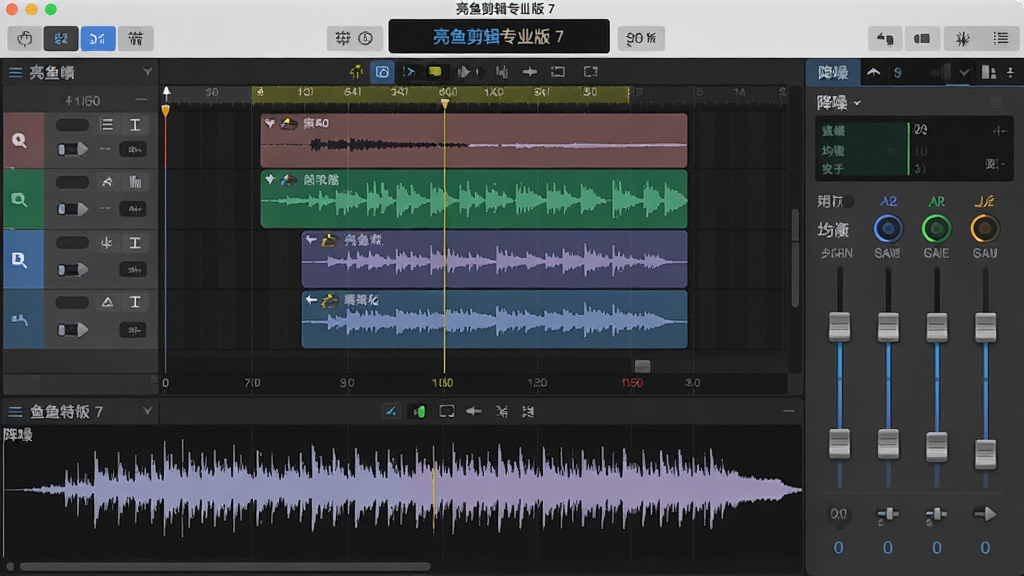Toggle the switch on the bottom blue track
1024x576 pixels.
(x=72, y=330)
